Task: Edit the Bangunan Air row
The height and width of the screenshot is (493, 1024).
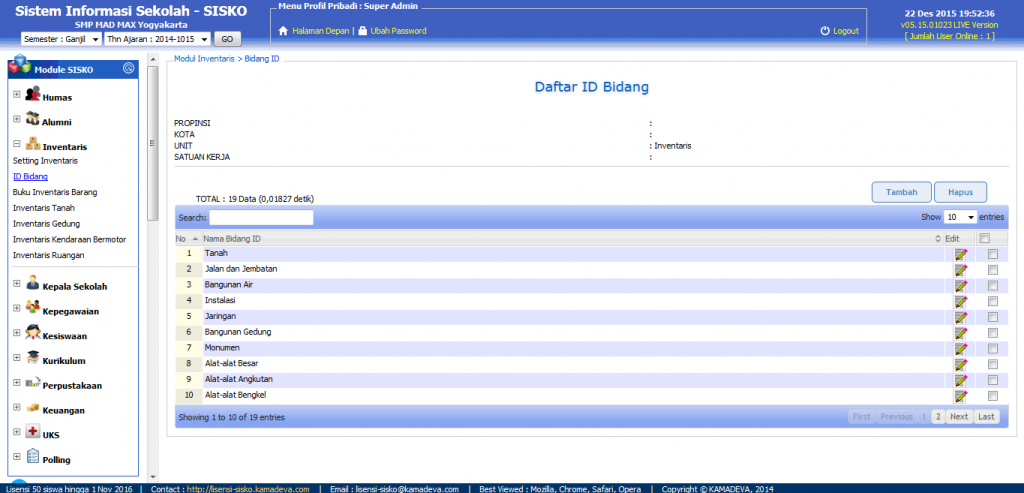Action: tap(960, 285)
